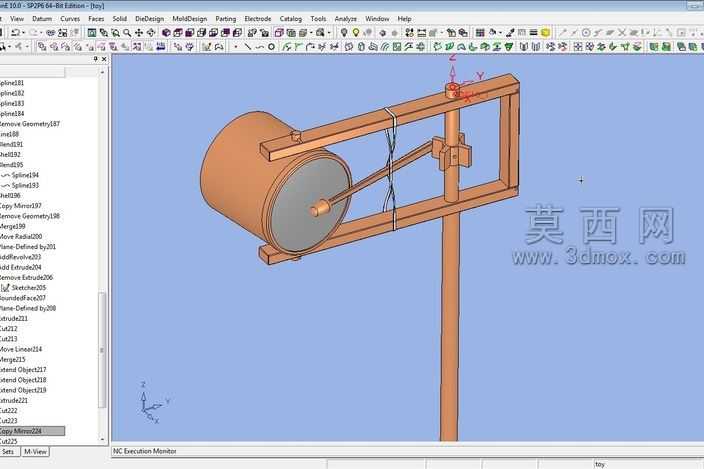
Task: Select Remove Extrude206 feature
Action: [x=26, y=278]
